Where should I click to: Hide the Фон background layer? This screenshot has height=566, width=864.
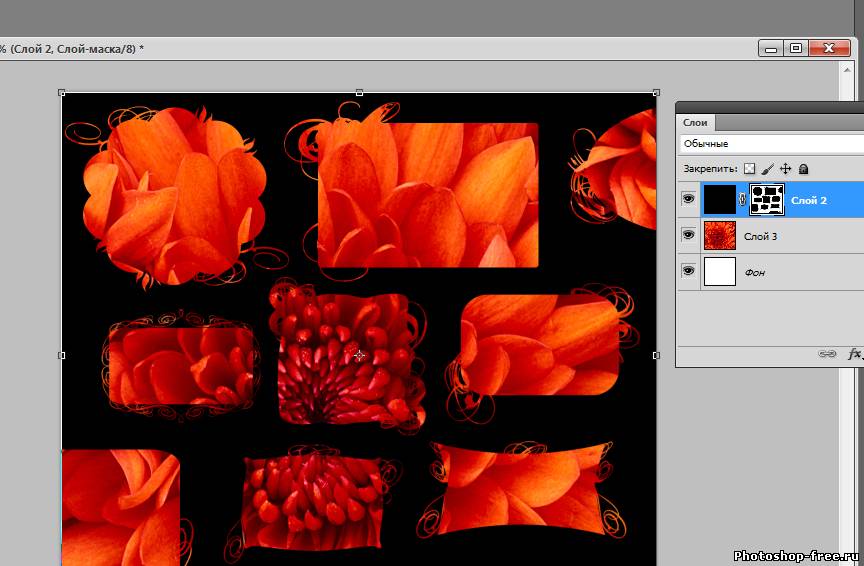coord(688,271)
